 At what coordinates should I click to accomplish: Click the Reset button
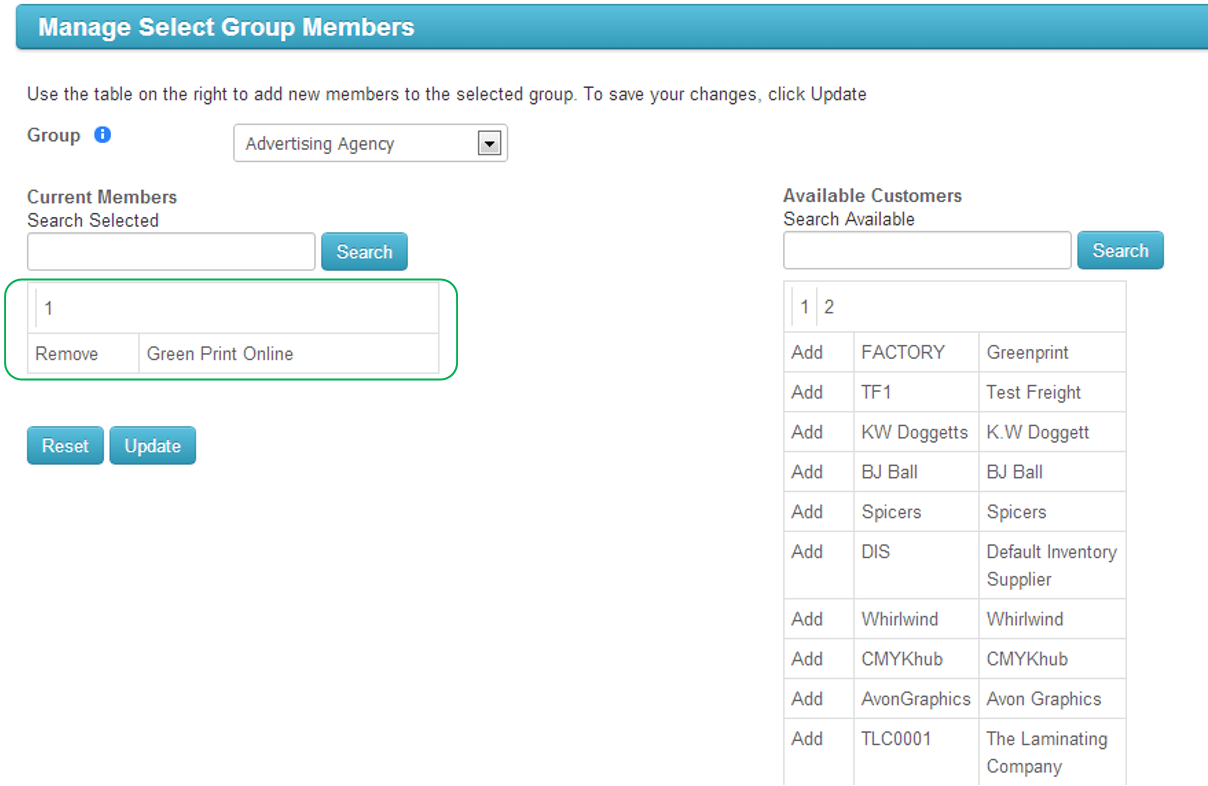(x=65, y=446)
